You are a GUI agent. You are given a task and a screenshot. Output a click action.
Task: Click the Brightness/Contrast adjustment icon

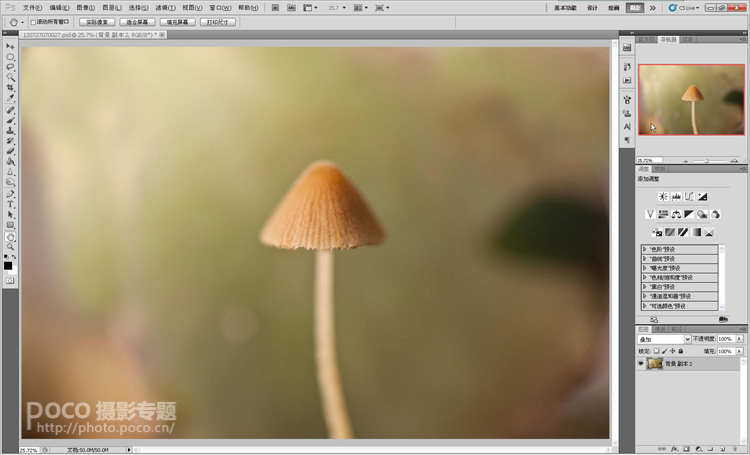(662, 196)
